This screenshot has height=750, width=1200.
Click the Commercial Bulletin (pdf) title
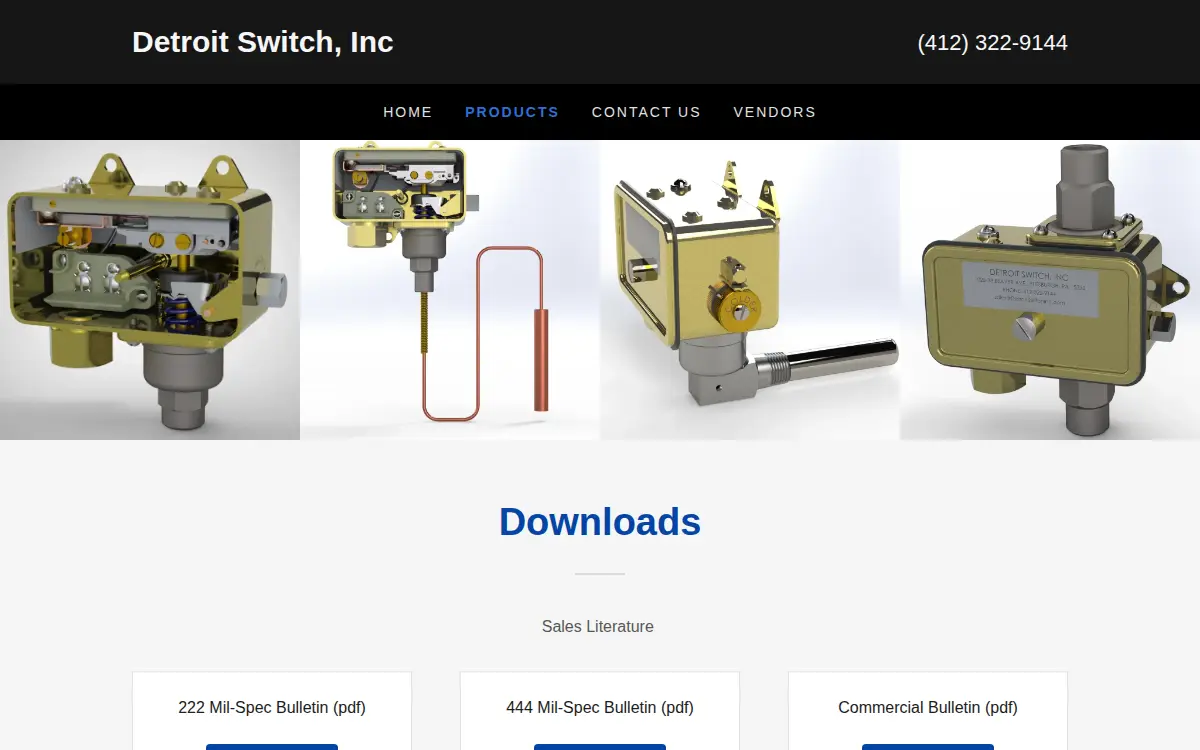(928, 707)
